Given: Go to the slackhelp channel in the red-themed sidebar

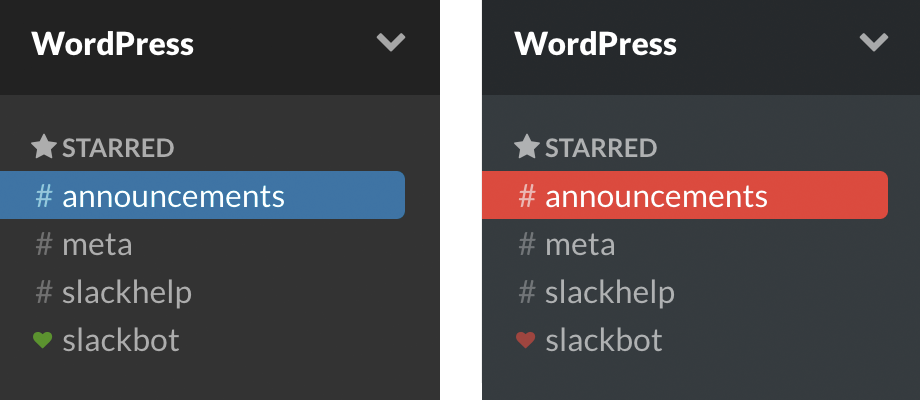Looking at the screenshot, I should 609,292.
